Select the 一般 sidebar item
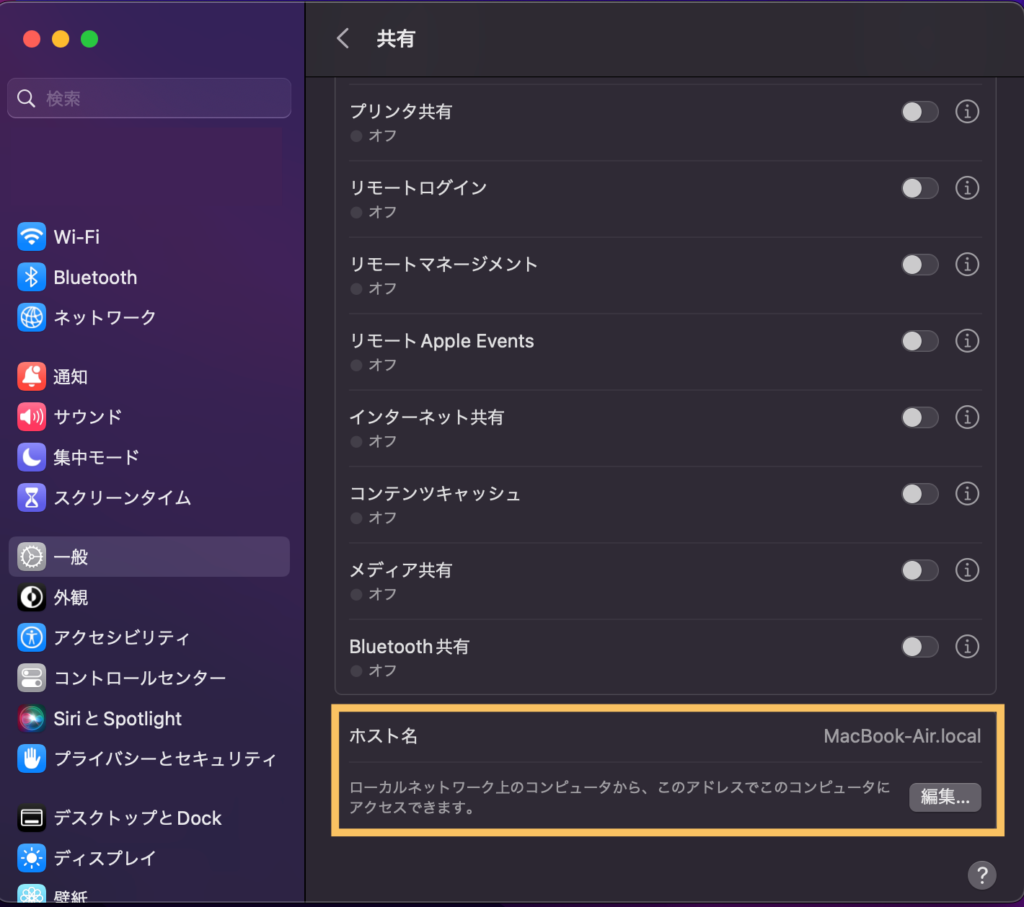Screen dimensions: 1024x907 click(149, 556)
